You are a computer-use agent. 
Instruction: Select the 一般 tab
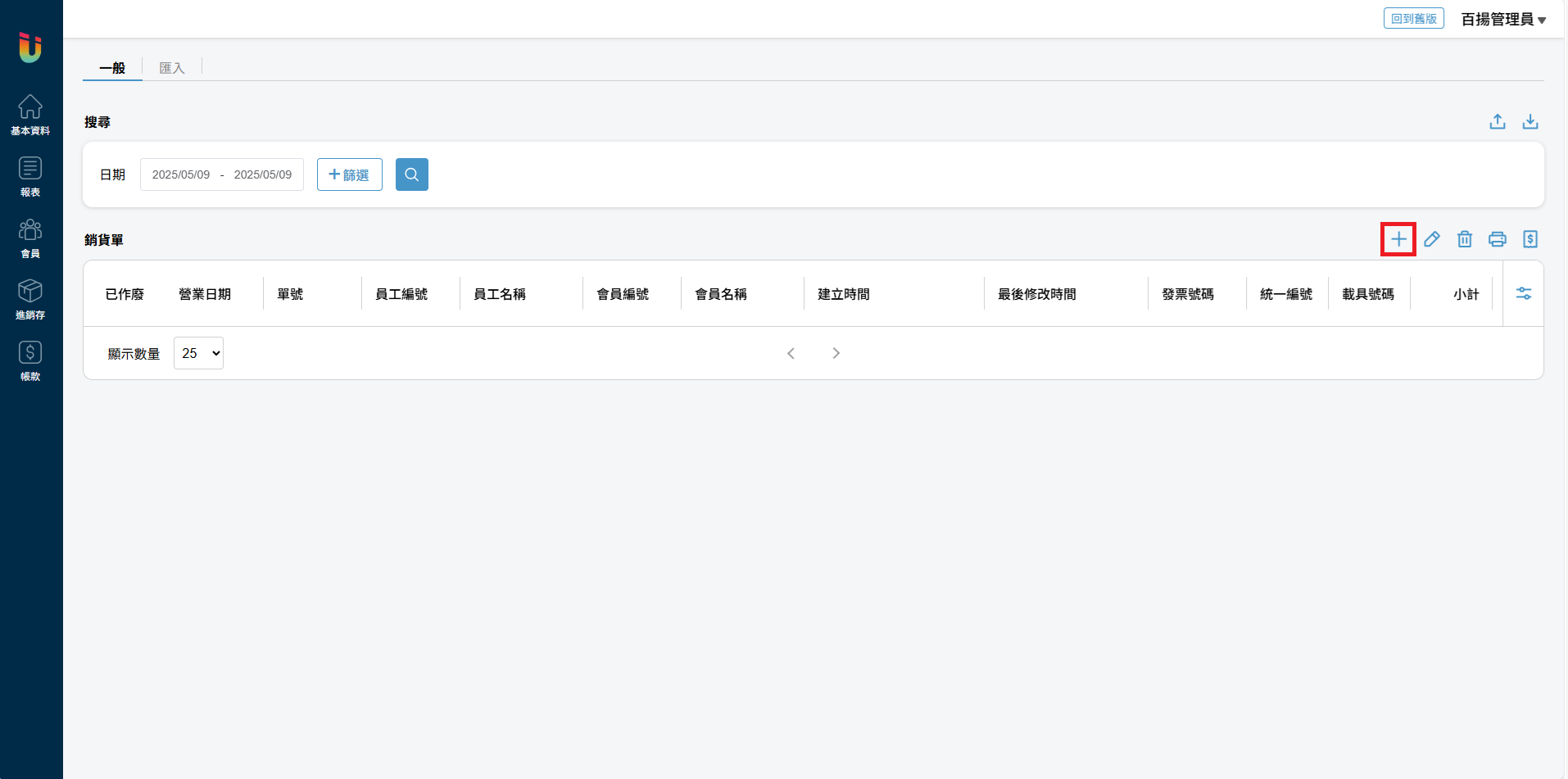pos(112,68)
